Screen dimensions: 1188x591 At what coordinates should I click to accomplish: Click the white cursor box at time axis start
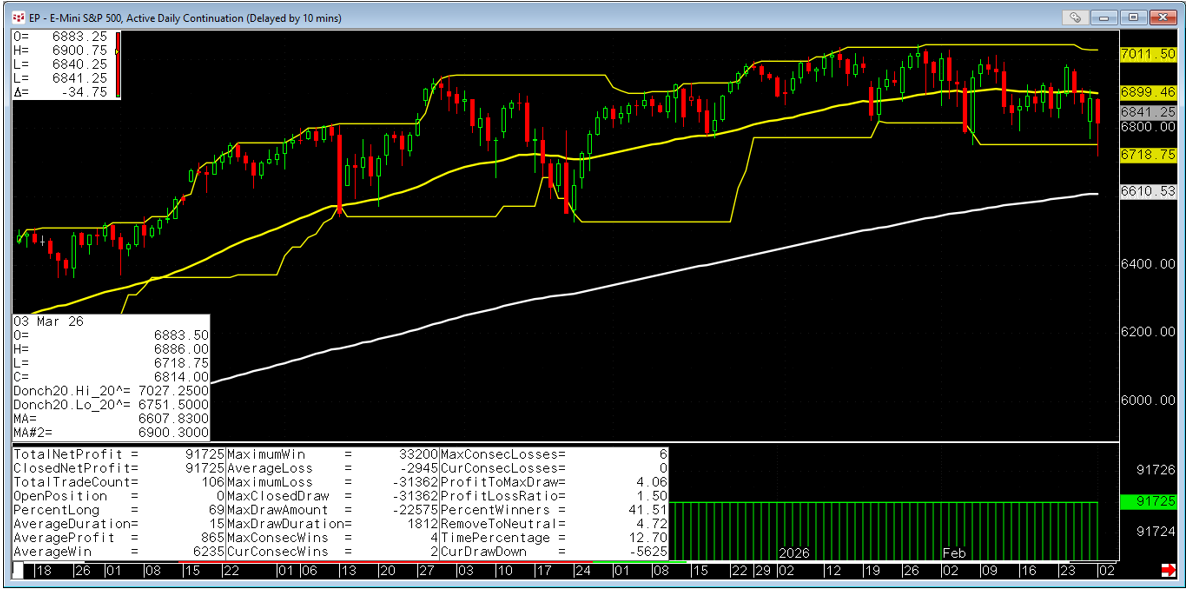point(18,570)
